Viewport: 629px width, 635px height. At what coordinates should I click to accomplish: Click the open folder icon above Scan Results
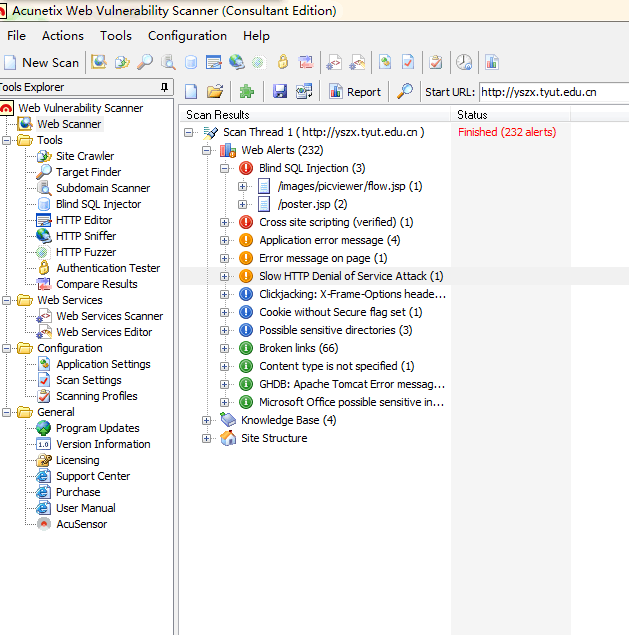(215, 92)
